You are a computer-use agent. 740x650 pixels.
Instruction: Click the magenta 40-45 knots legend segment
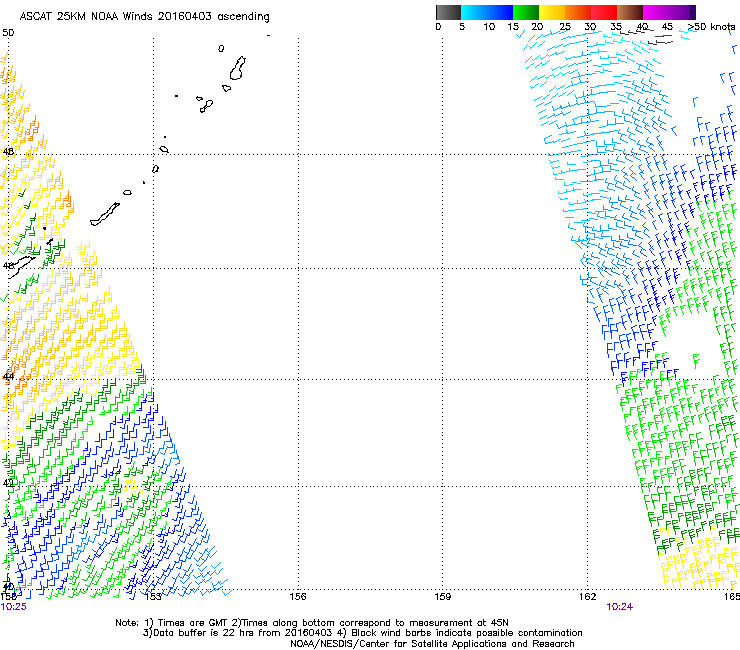click(x=656, y=12)
